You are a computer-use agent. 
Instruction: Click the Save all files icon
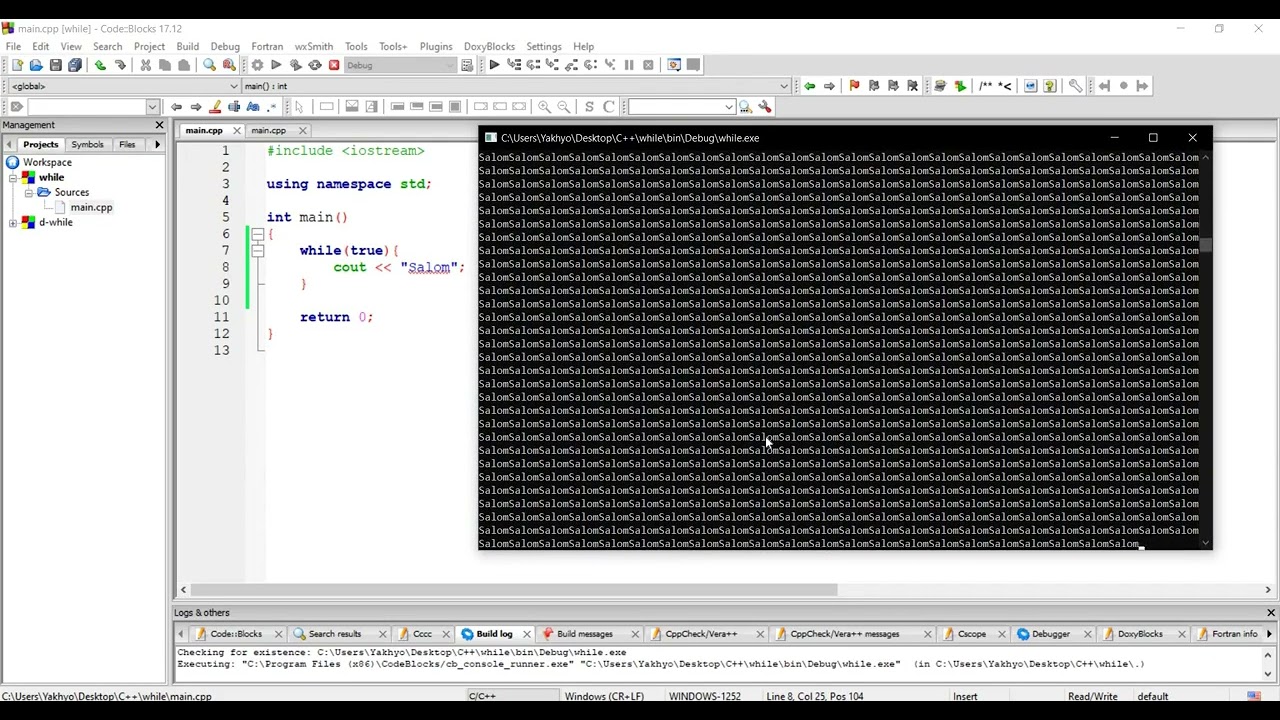[x=75, y=65]
